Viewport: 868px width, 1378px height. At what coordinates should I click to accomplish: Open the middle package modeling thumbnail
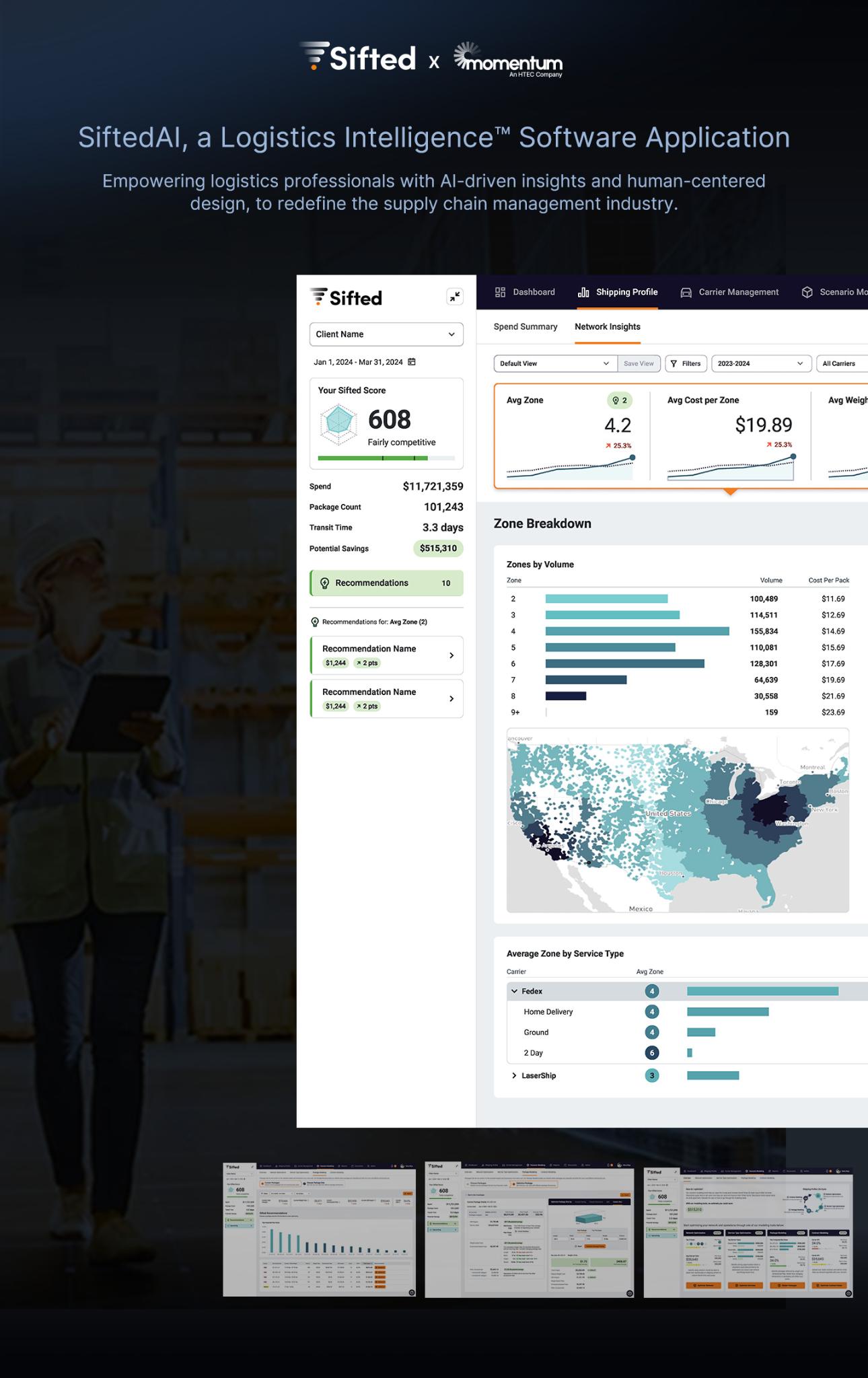pyautogui.click(x=529, y=1229)
